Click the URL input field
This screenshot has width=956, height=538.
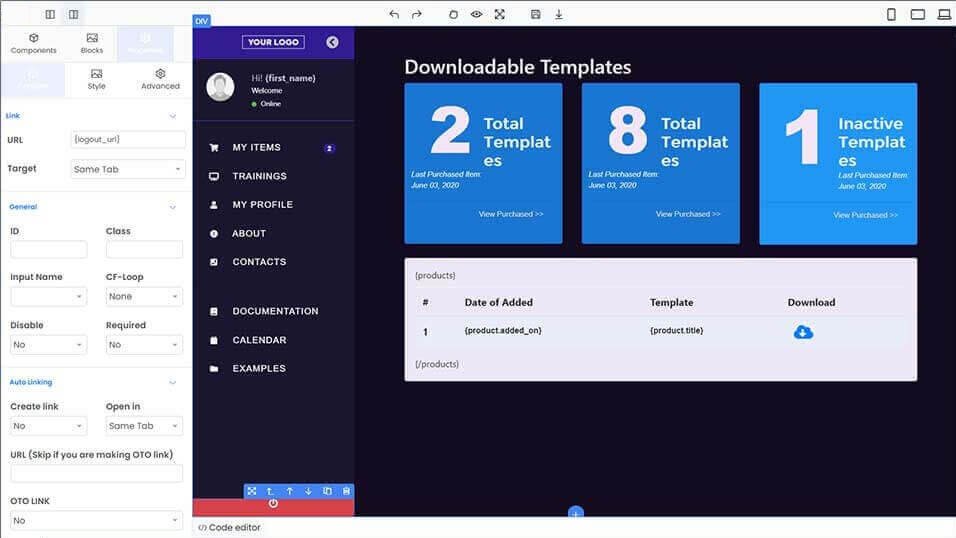(128, 140)
